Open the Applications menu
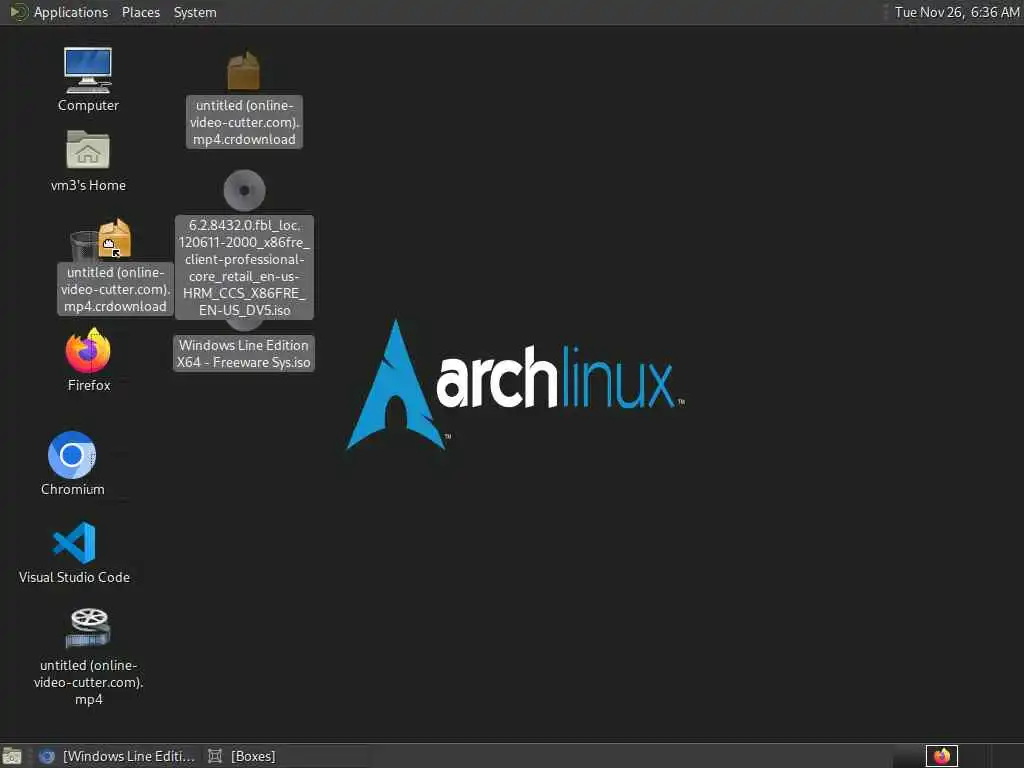 pos(71,12)
